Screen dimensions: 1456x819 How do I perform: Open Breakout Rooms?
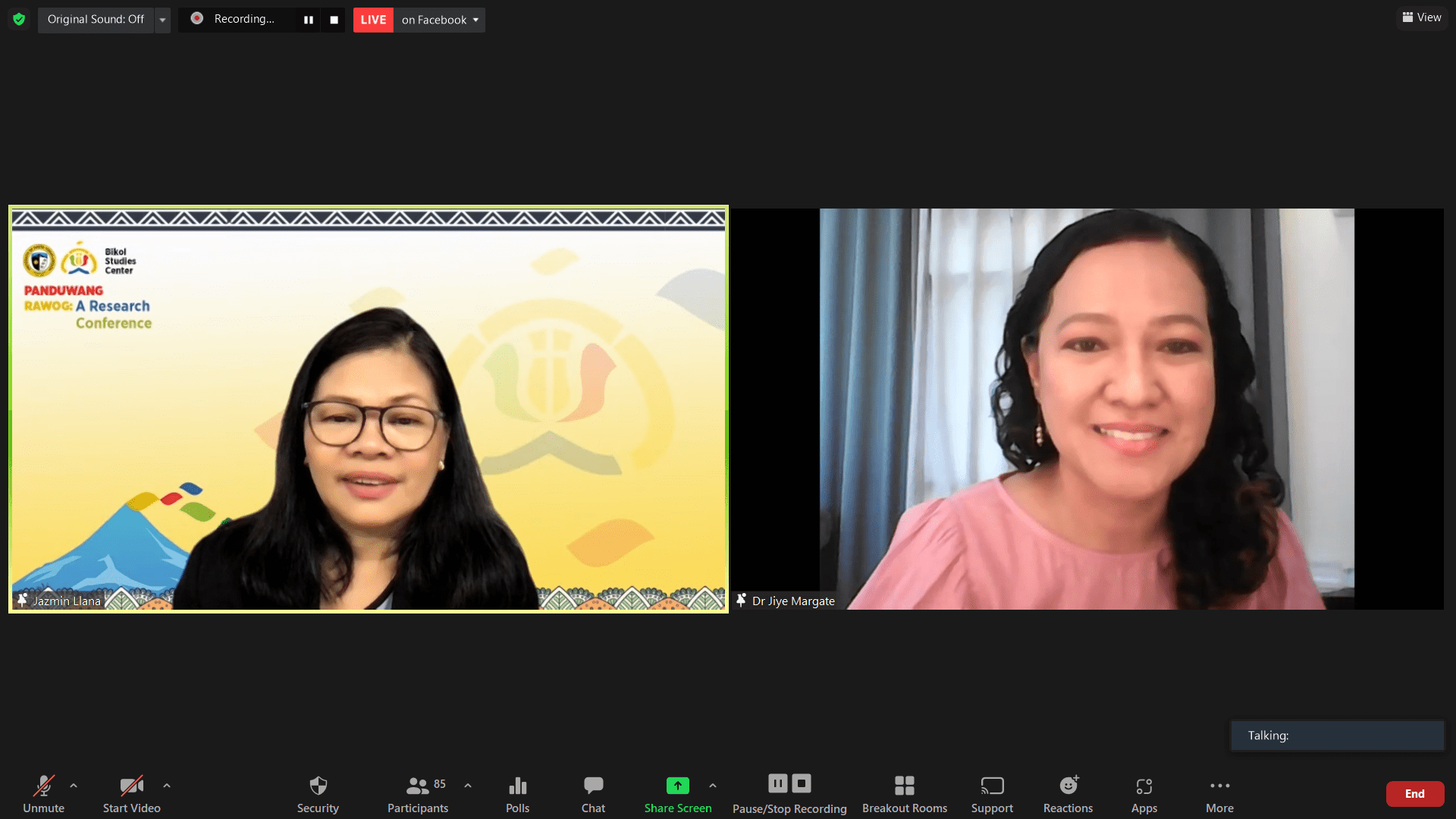pos(904,793)
